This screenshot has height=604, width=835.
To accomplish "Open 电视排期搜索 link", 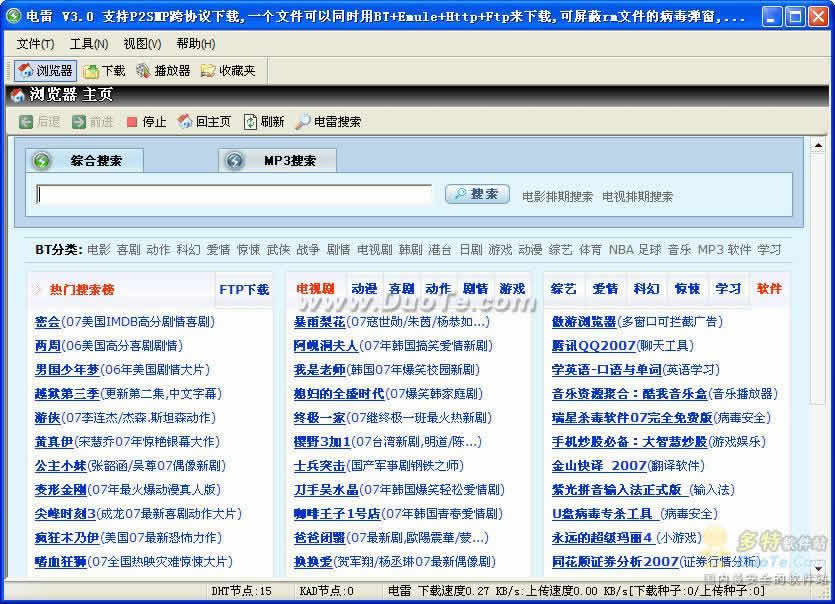I will (637, 197).
